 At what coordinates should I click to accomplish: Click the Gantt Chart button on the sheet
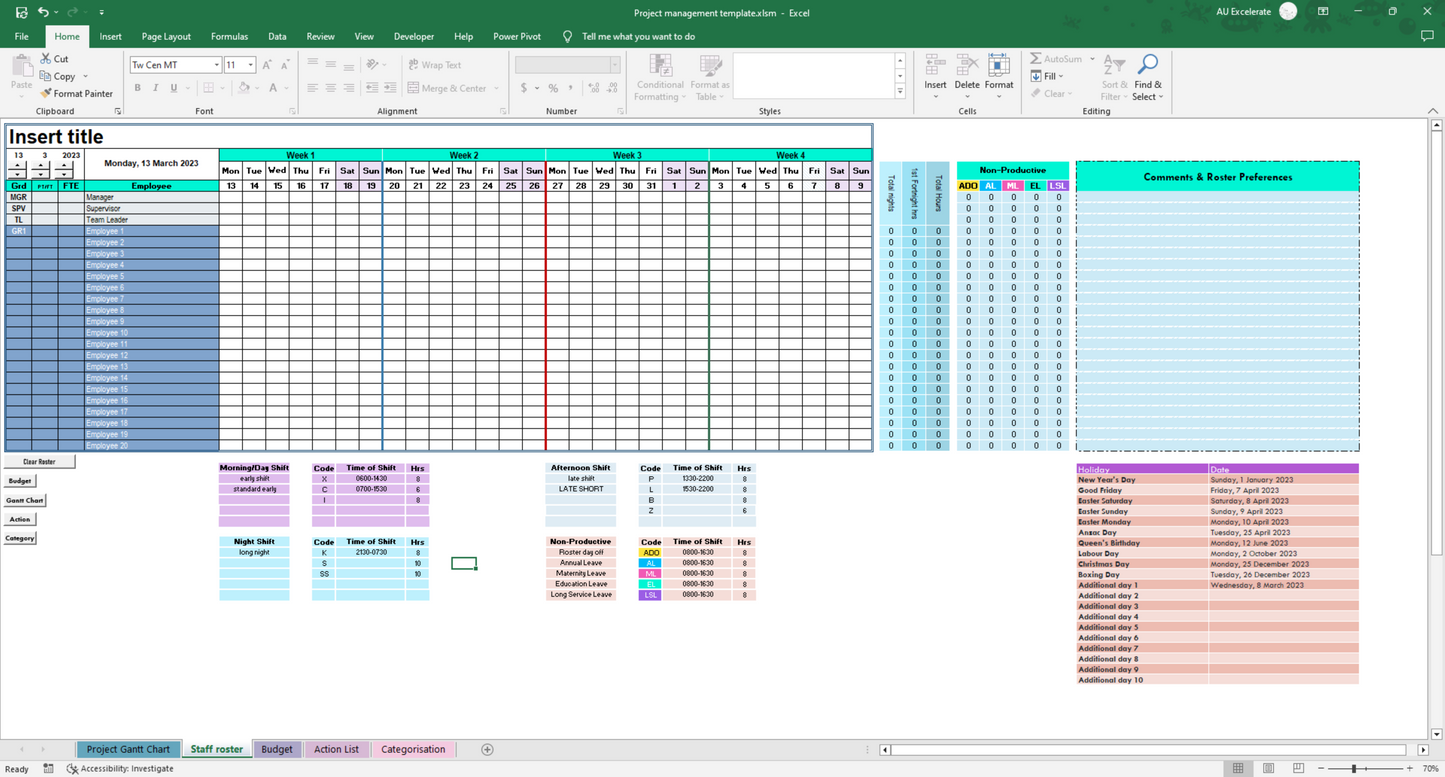[x=25, y=500]
